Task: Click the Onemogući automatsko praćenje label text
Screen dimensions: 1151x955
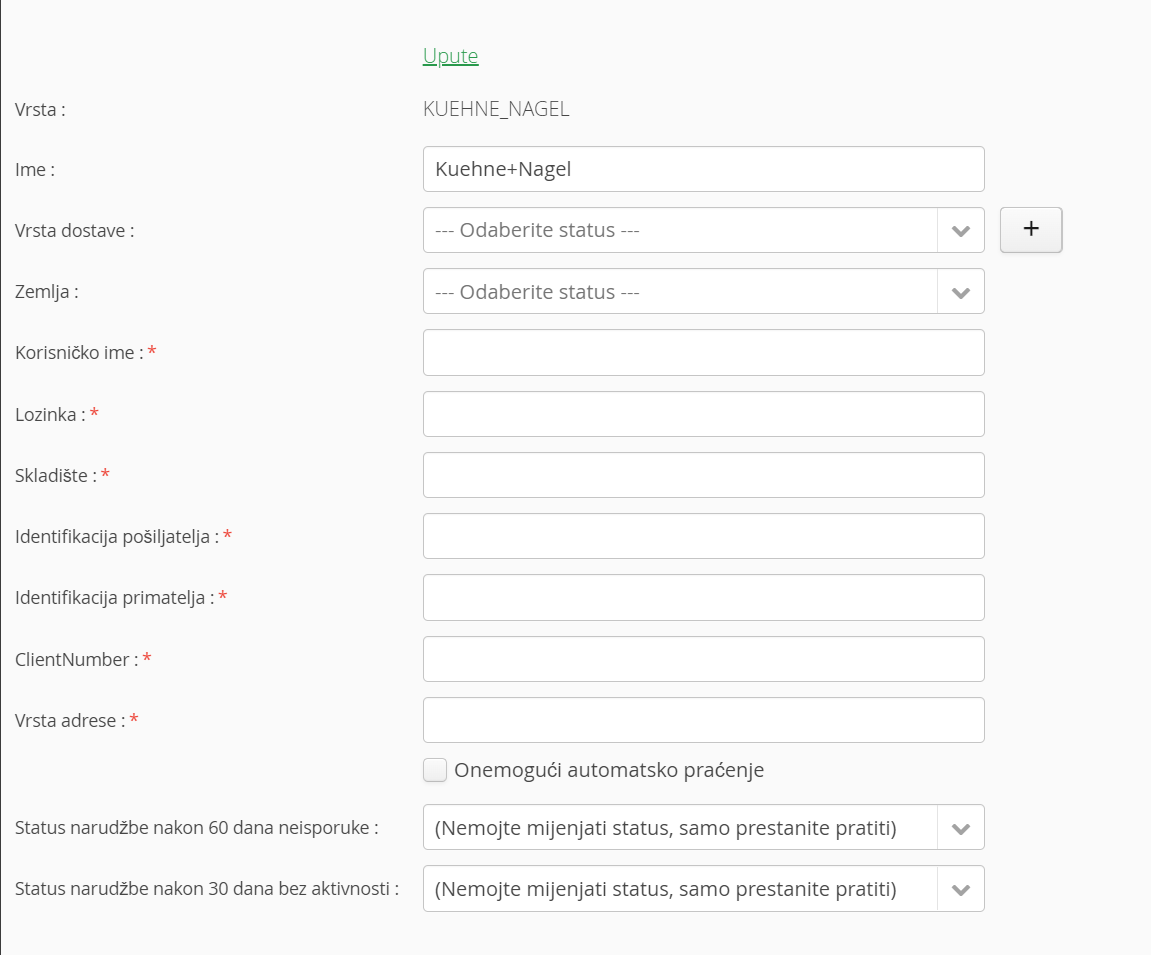Action: (x=609, y=770)
